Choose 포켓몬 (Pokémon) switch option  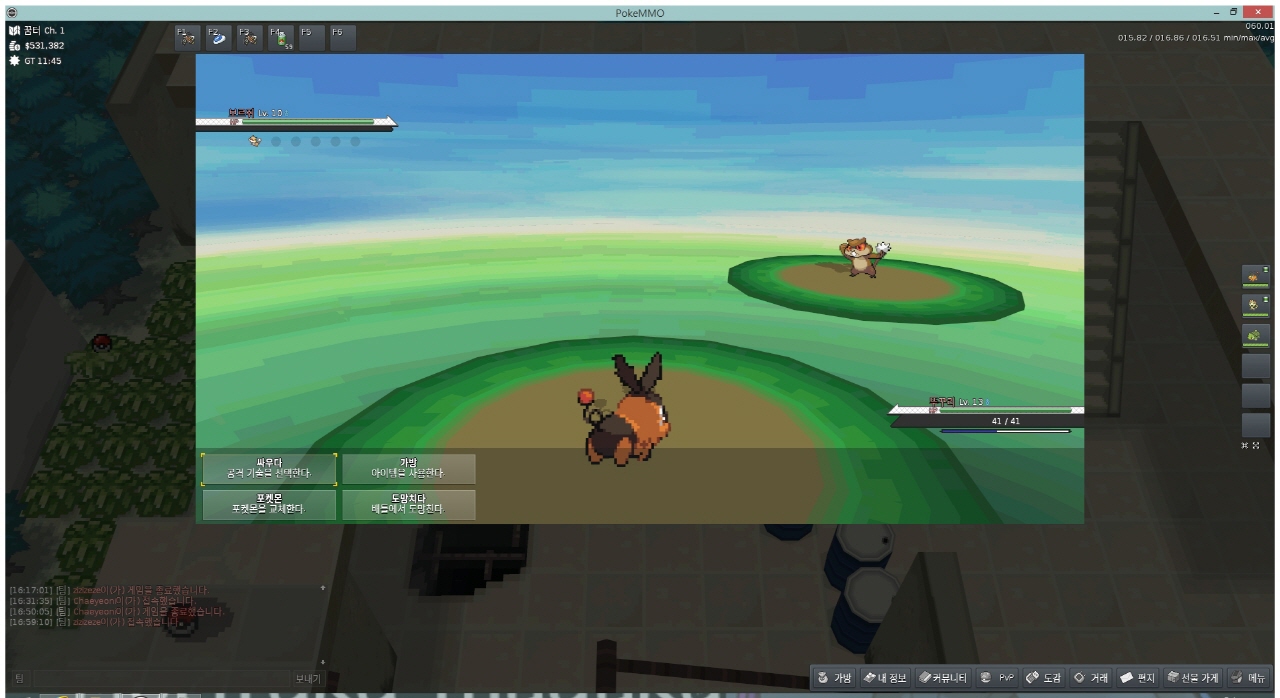coord(269,504)
